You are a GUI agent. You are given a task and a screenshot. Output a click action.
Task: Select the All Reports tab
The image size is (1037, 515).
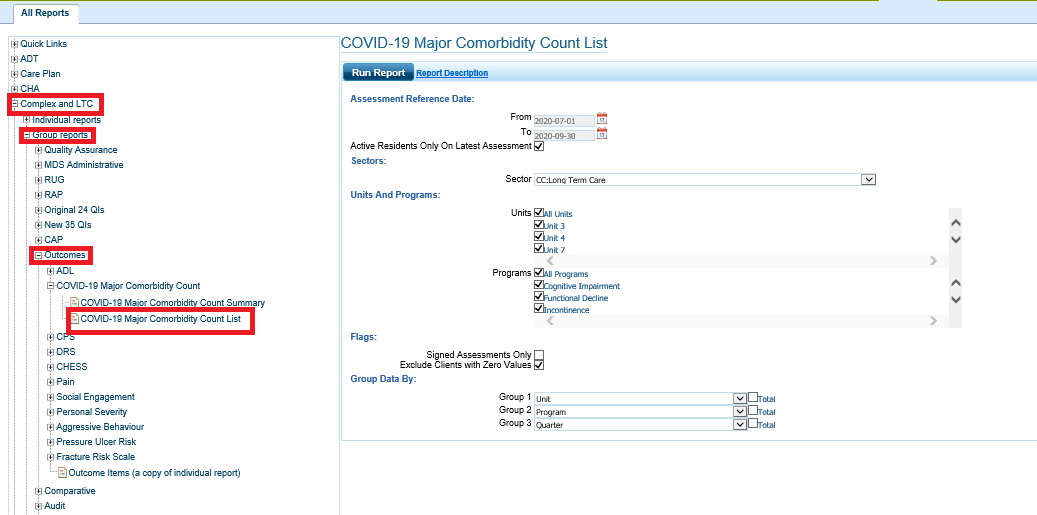coord(45,13)
